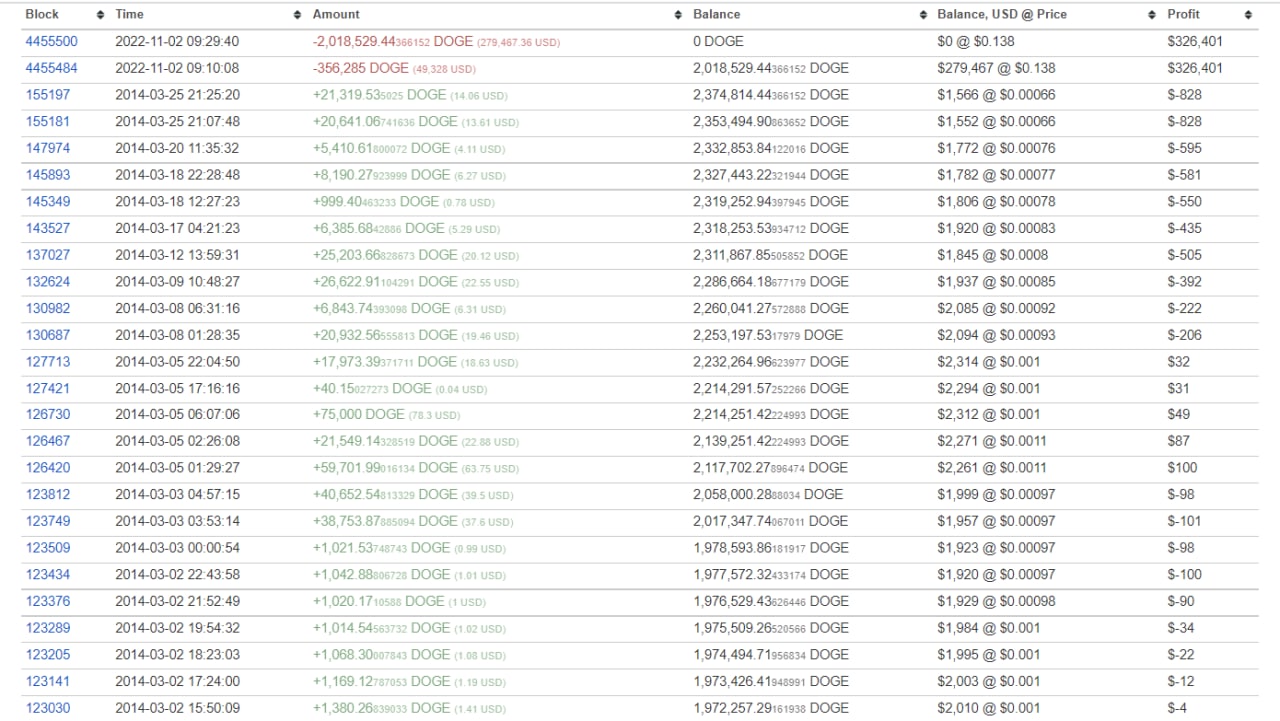Select balance 2,058,000.28 DOGE
1280x721 pixels.
pyautogui.click(x=768, y=495)
